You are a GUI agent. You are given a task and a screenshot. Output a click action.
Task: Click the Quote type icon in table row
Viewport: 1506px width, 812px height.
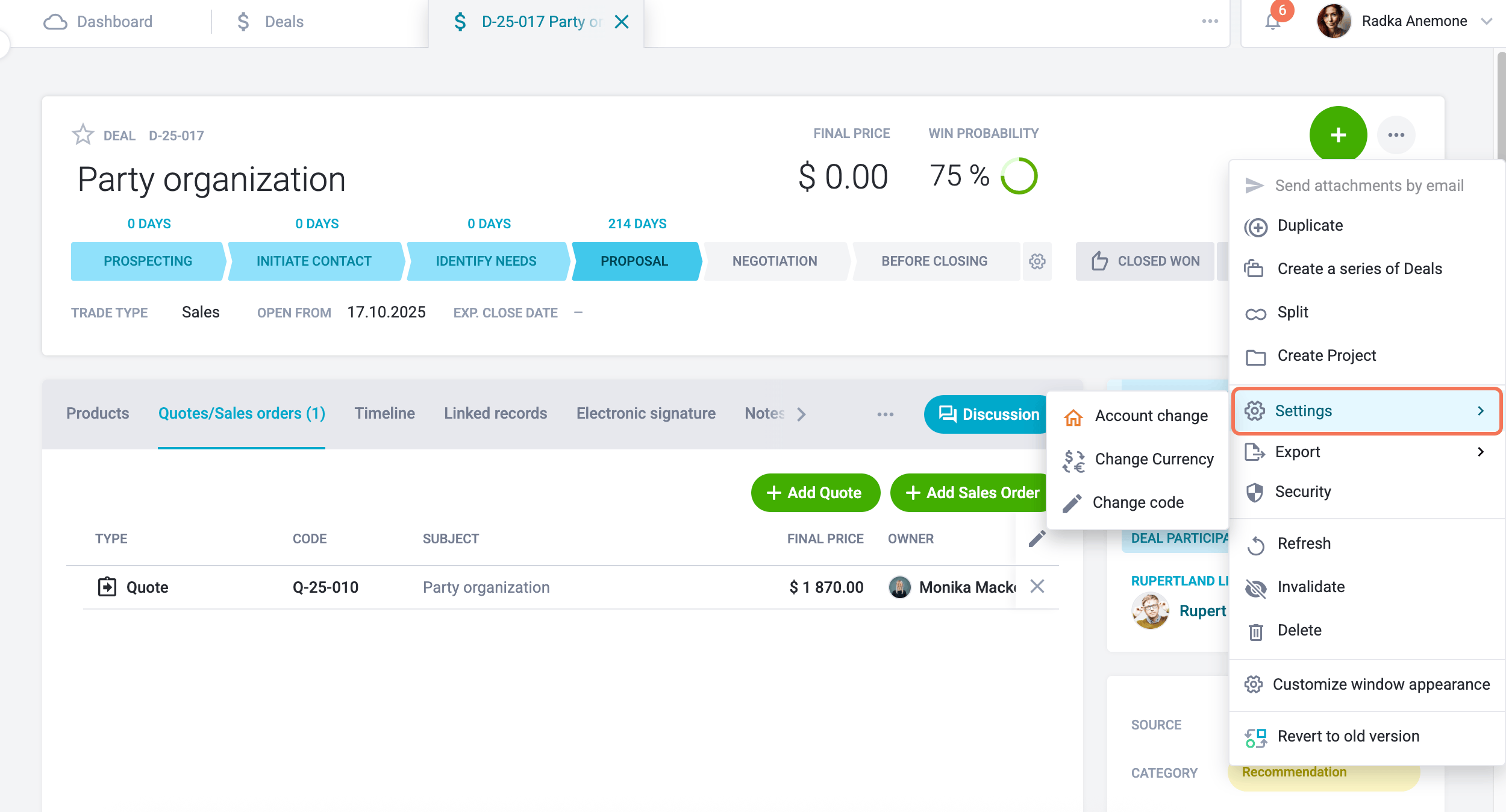click(107, 587)
